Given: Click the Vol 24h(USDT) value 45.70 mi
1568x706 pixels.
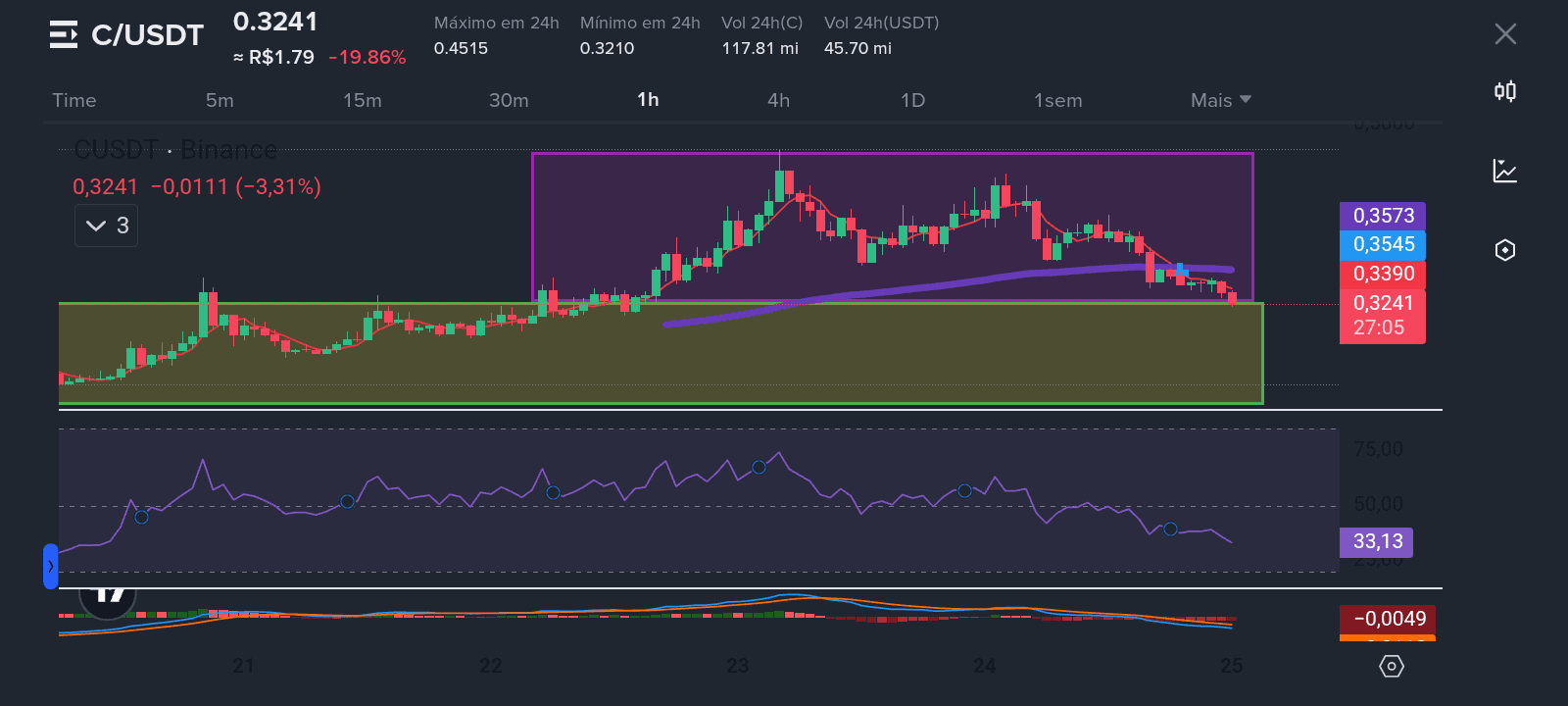Looking at the screenshot, I should click(x=857, y=48).
